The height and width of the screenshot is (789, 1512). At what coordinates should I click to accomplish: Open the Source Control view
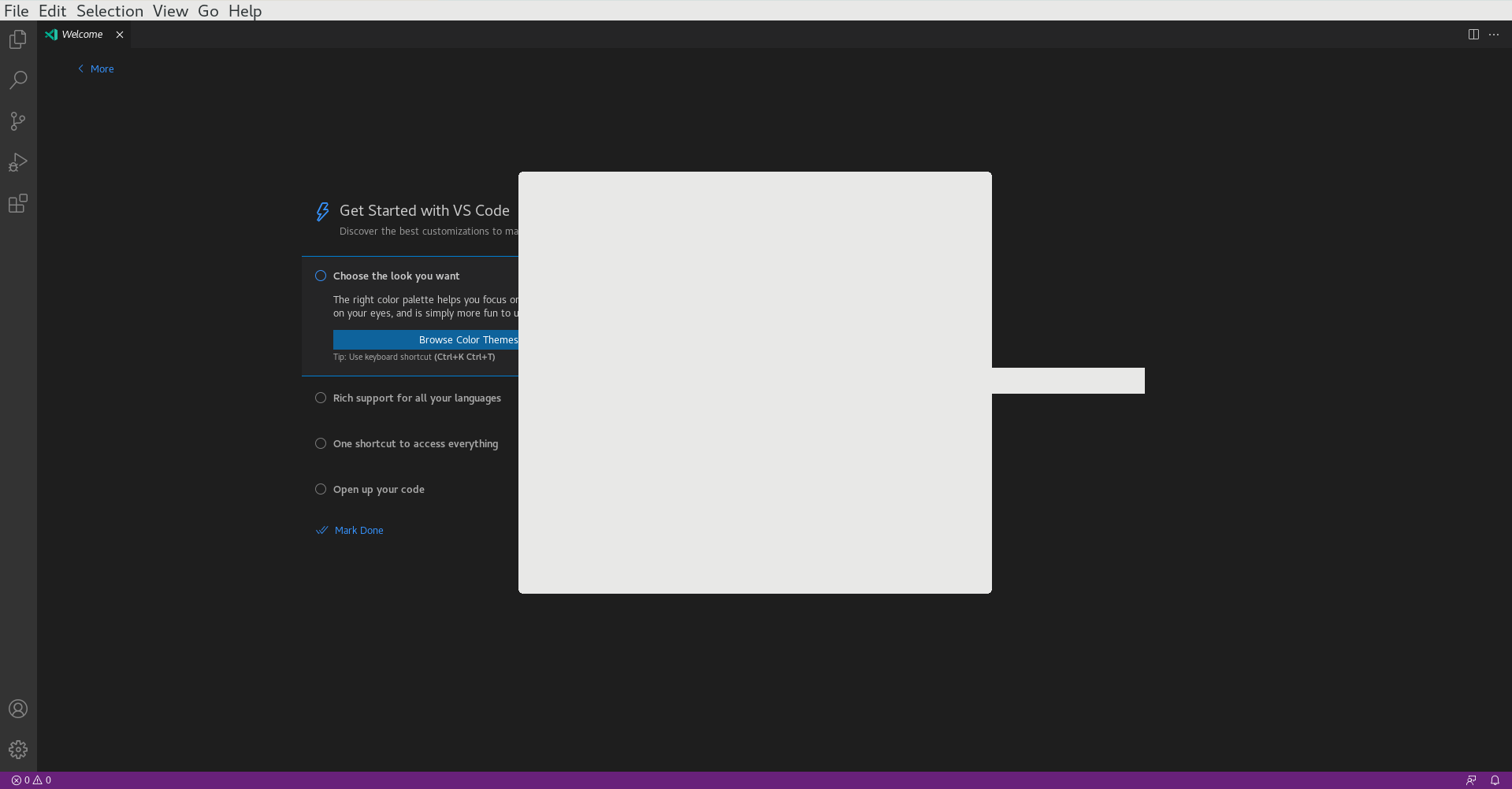click(x=17, y=120)
